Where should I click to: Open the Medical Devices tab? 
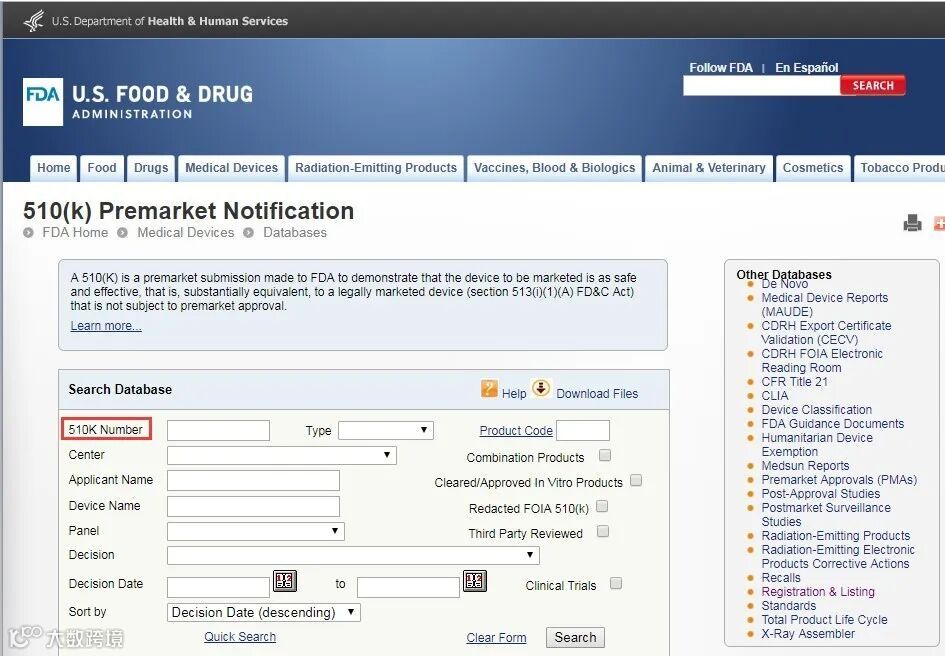[x=231, y=168]
